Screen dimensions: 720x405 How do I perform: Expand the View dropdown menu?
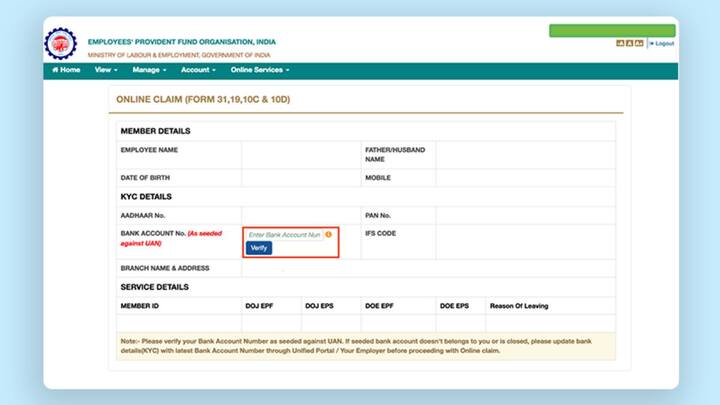click(106, 70)
